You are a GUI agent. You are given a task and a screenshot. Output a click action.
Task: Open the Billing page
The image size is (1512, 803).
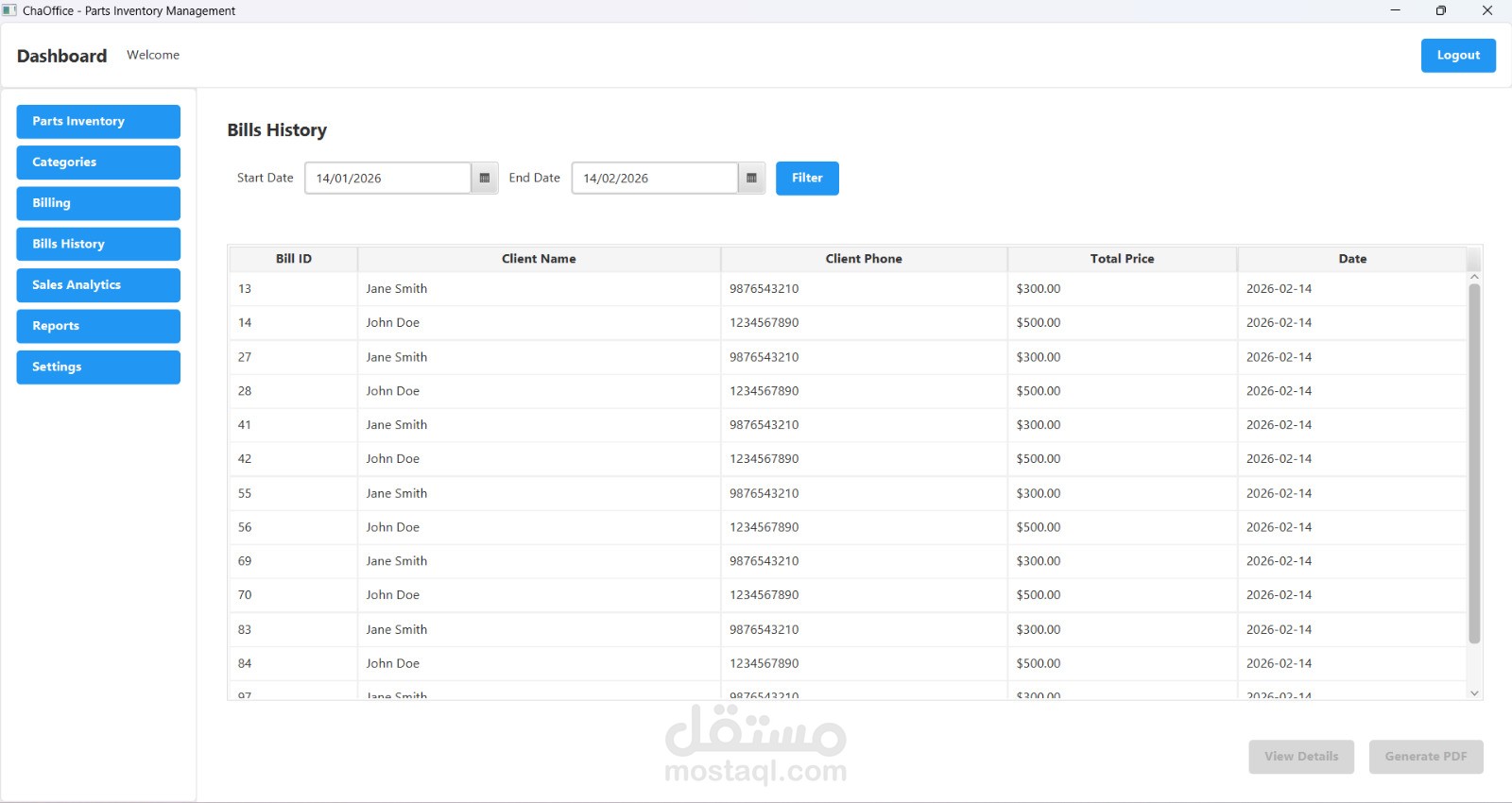98,203
